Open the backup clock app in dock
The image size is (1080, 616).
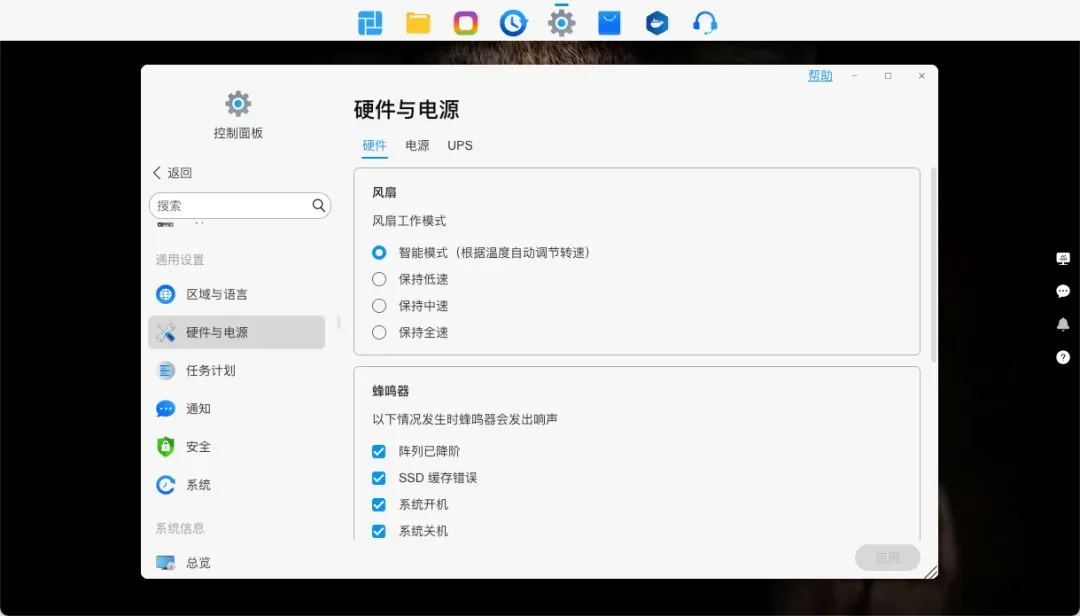point(513,23)
